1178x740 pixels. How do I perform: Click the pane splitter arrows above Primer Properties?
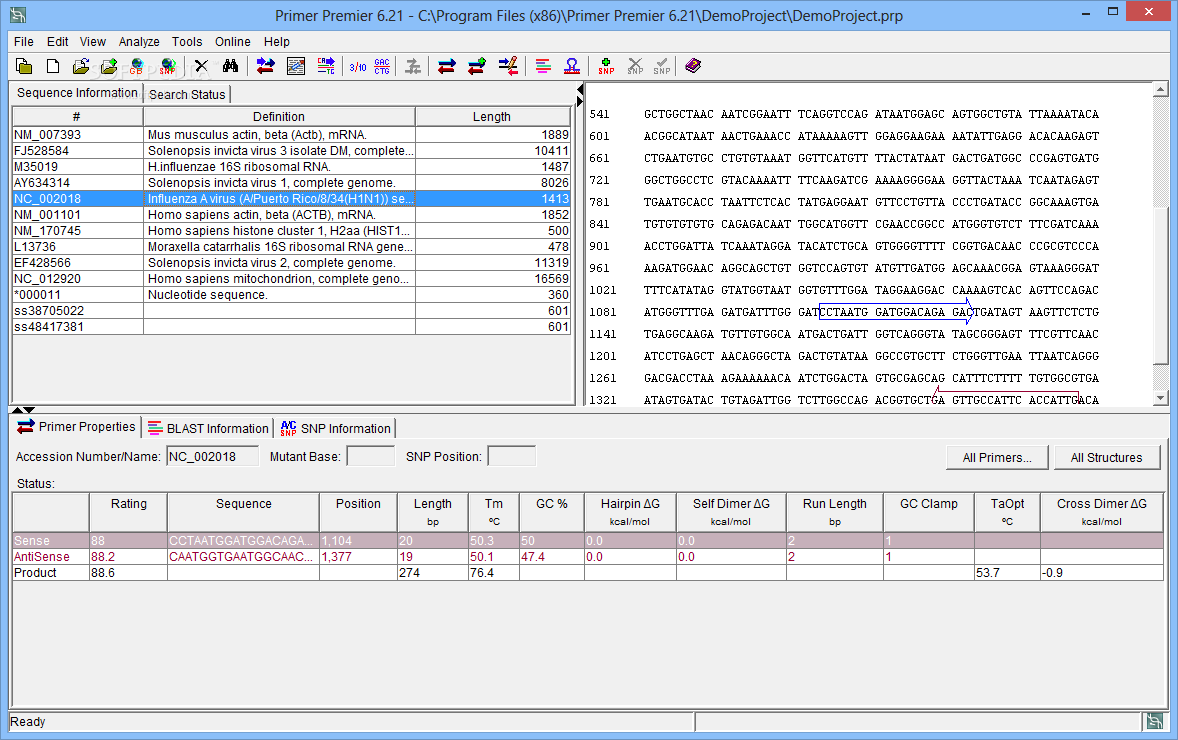coord(23,409)
